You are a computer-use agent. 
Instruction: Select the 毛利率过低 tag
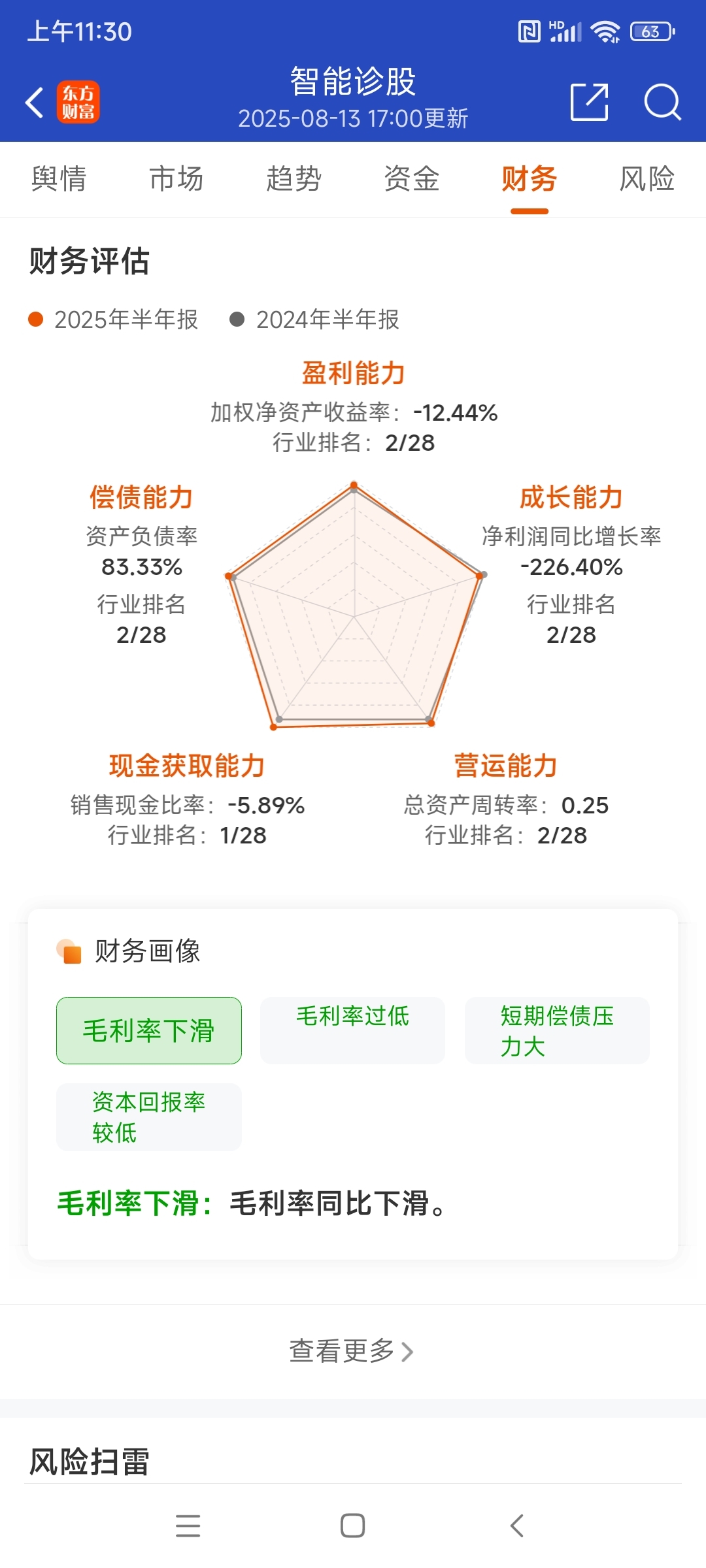(353, 1030)
